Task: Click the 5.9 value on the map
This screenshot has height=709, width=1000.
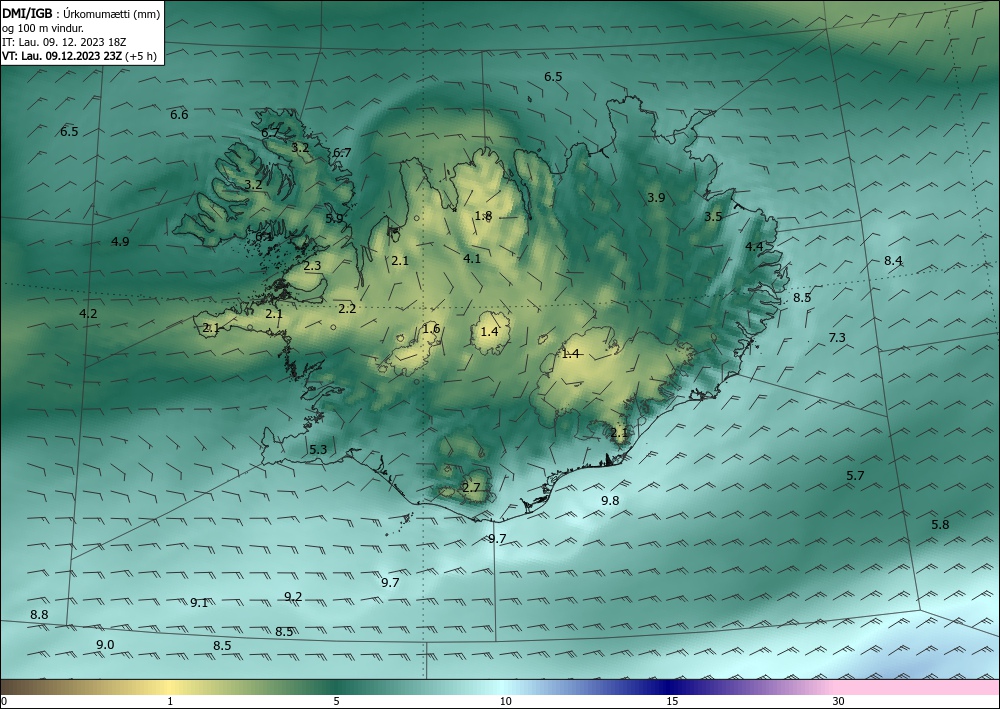Action: [x=334, y=218]
